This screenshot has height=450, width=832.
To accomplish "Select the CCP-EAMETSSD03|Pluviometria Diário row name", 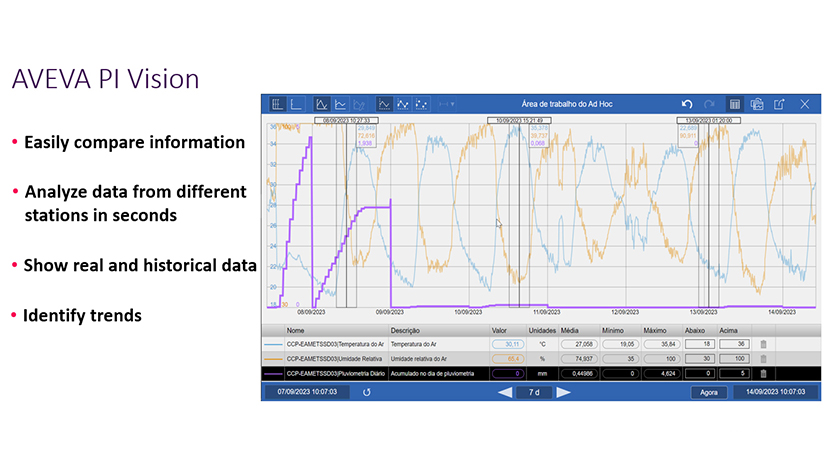I will coord(336,374).
